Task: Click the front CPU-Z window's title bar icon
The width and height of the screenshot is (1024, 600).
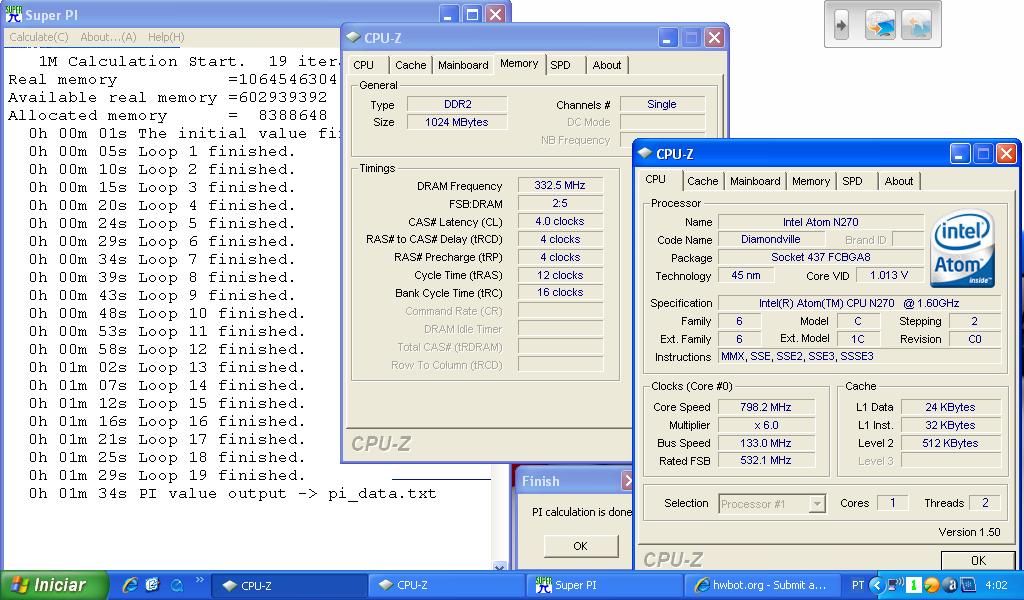Action: [x=645, y=153]
